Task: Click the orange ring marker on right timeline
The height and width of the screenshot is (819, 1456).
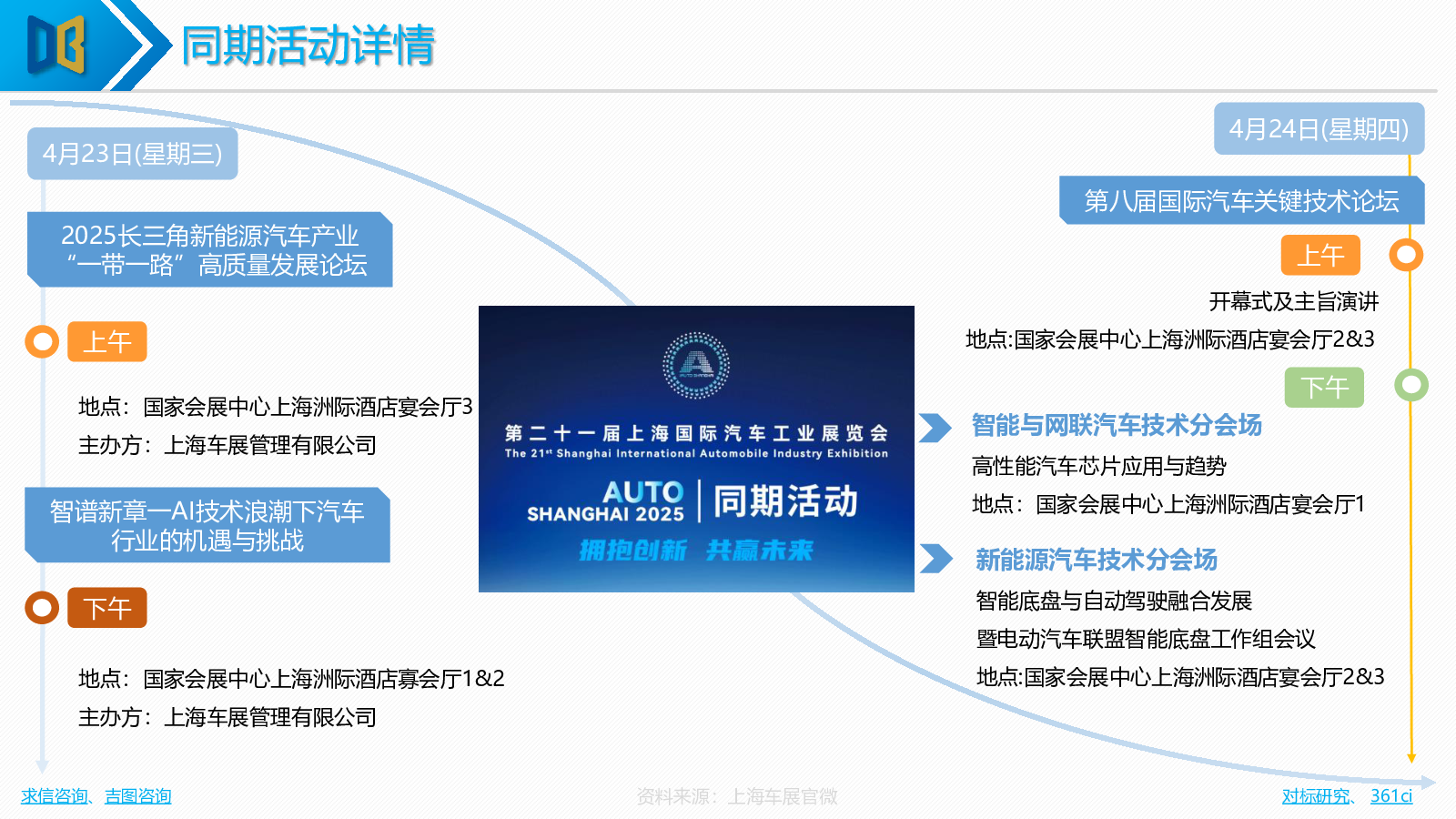Action: (x=1406, y=255)
